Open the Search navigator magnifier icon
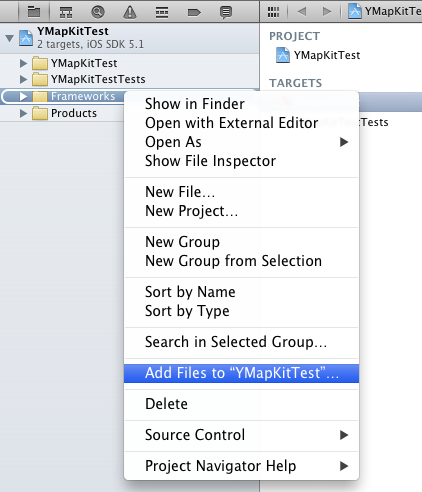 point(98,12)
